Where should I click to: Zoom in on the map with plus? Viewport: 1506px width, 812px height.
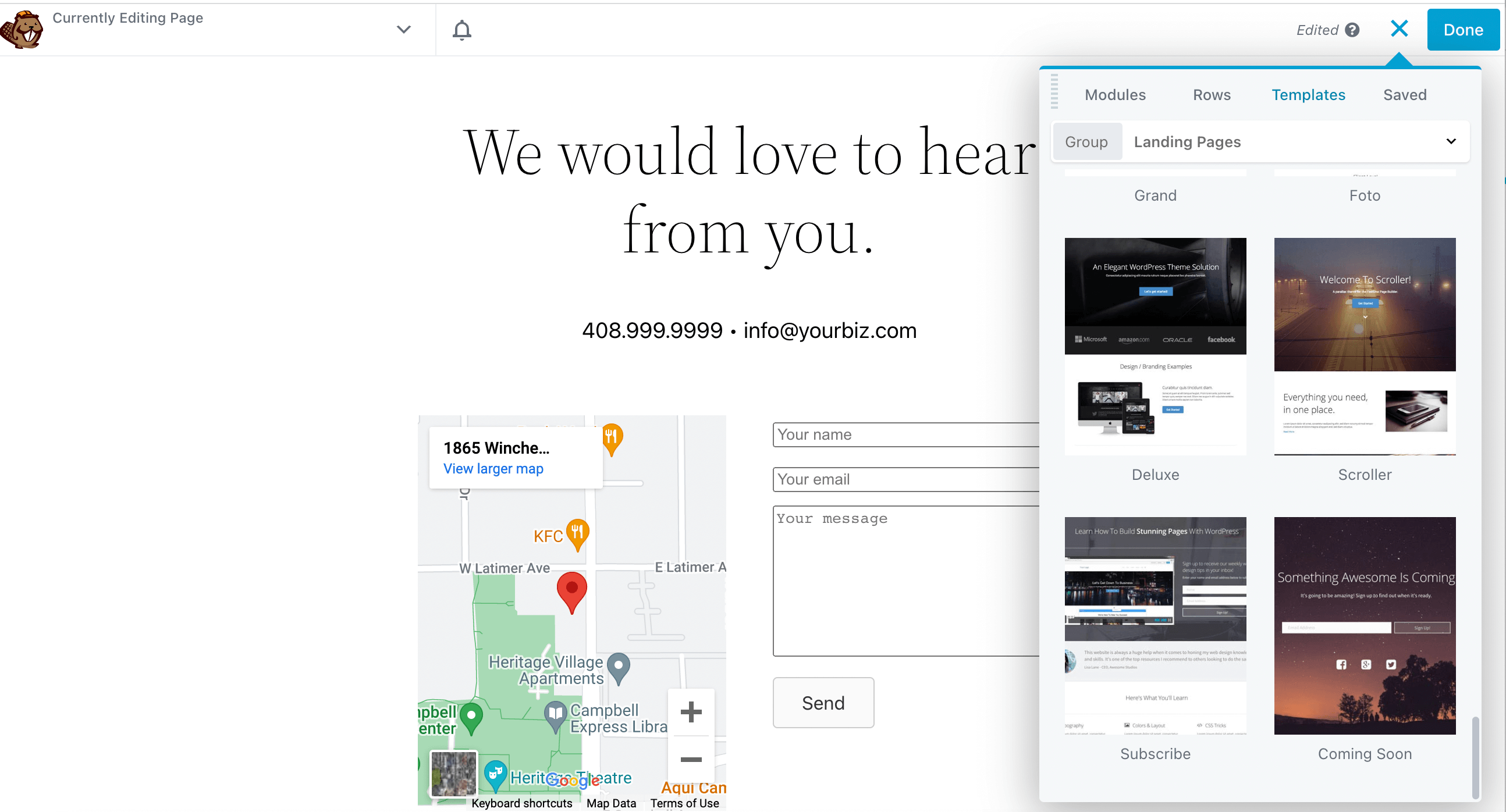point(691,712)
